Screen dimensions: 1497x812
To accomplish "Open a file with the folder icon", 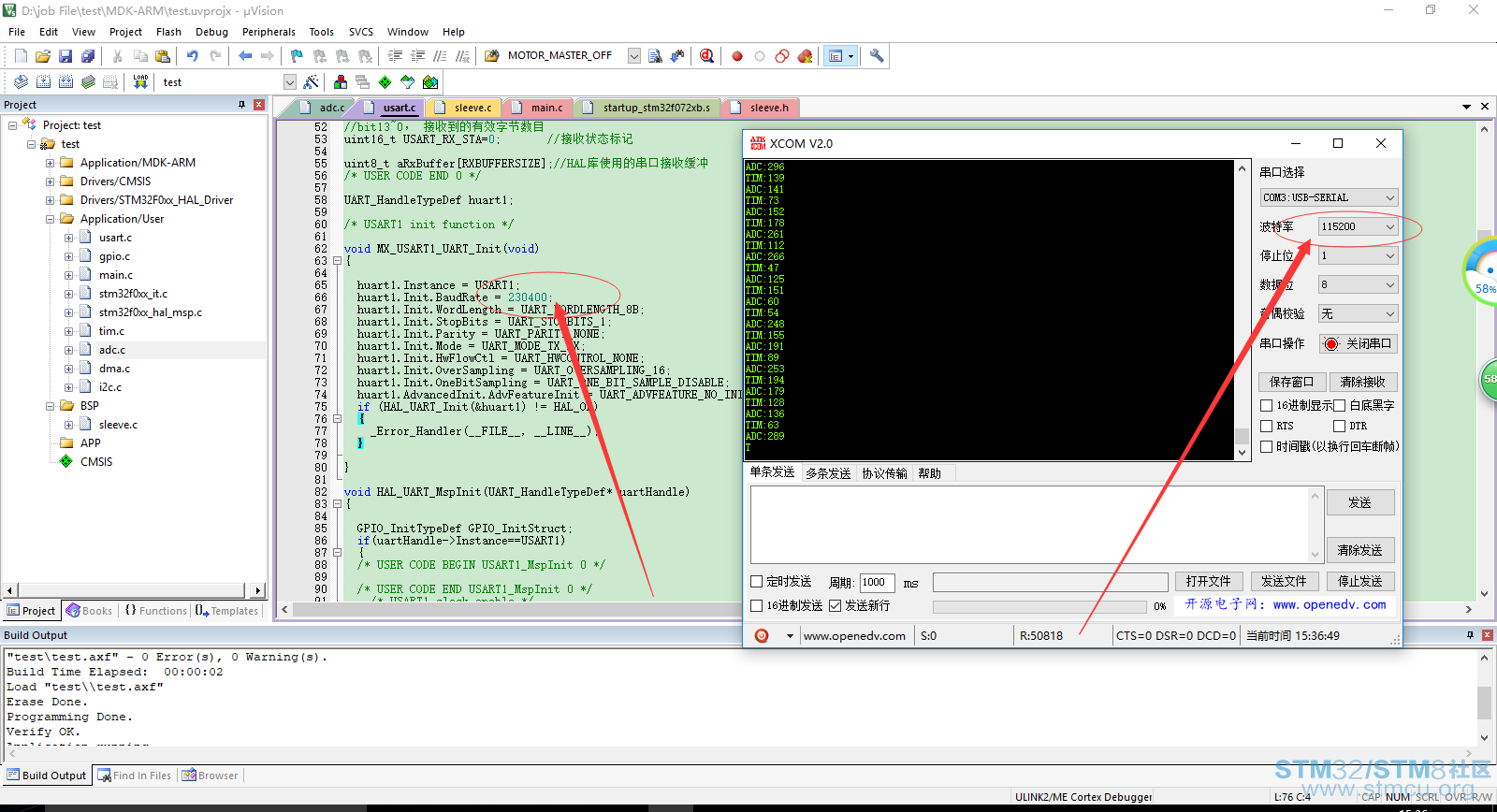I will click(x=43, y=56).
